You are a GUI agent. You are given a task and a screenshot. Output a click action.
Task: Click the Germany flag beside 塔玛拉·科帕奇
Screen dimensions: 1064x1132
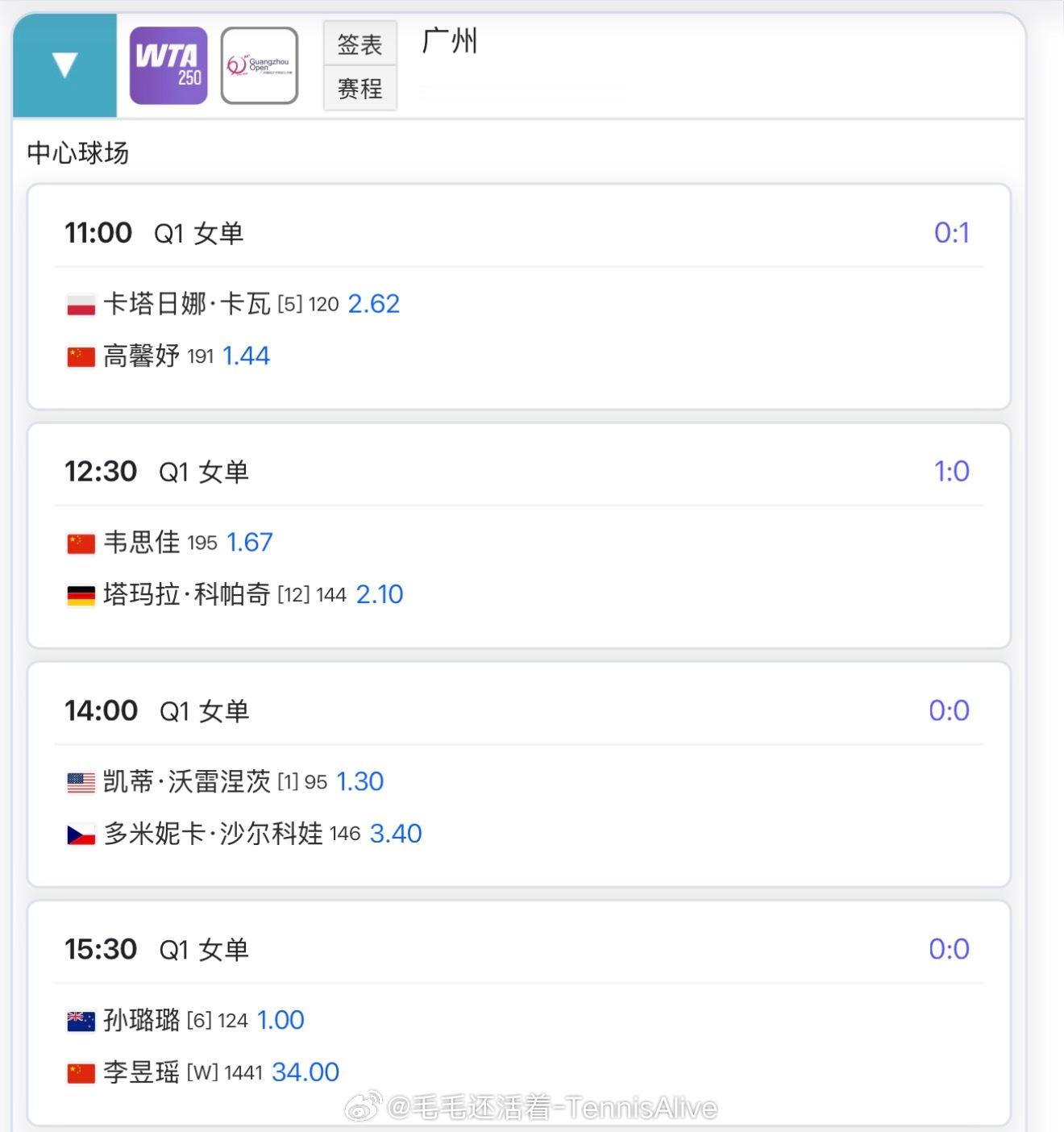pos(81,595)
